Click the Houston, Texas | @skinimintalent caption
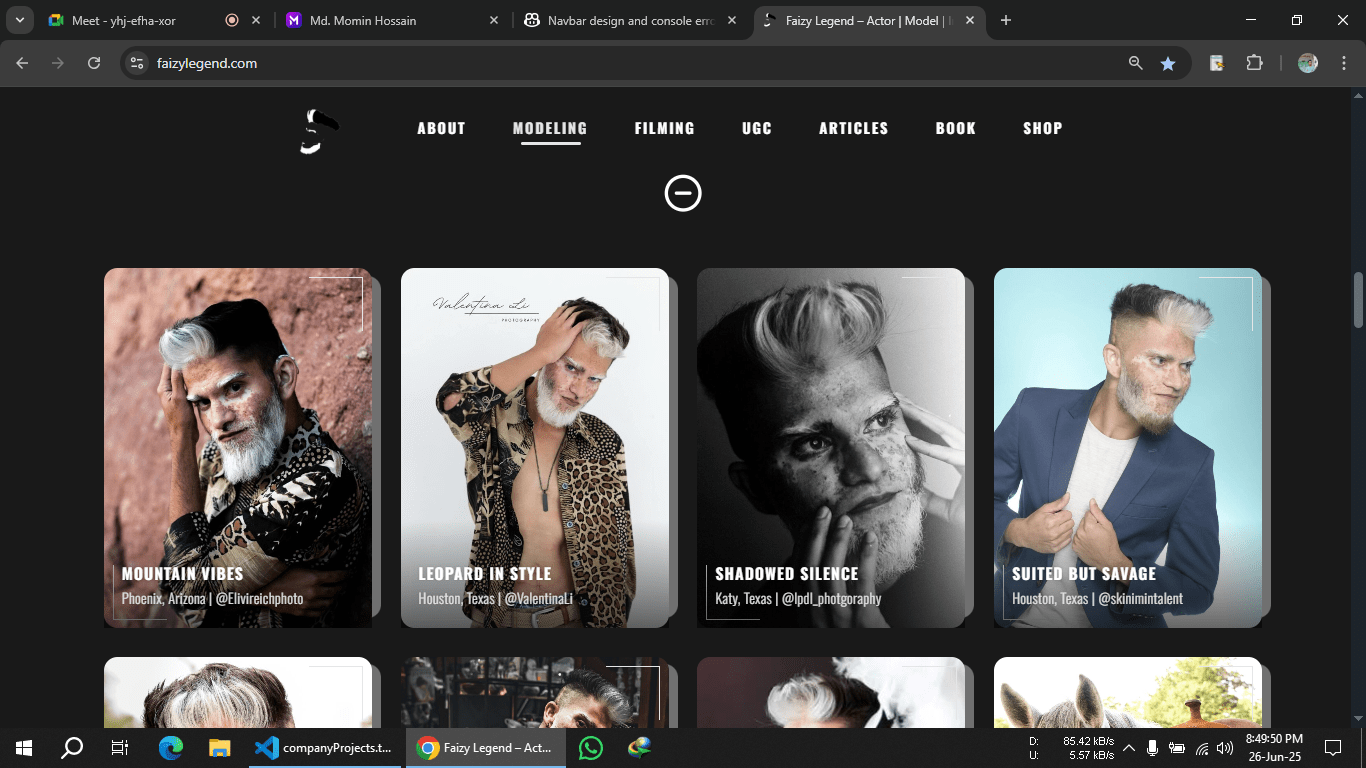The image size is (1366, 768). coord(1097,598)
